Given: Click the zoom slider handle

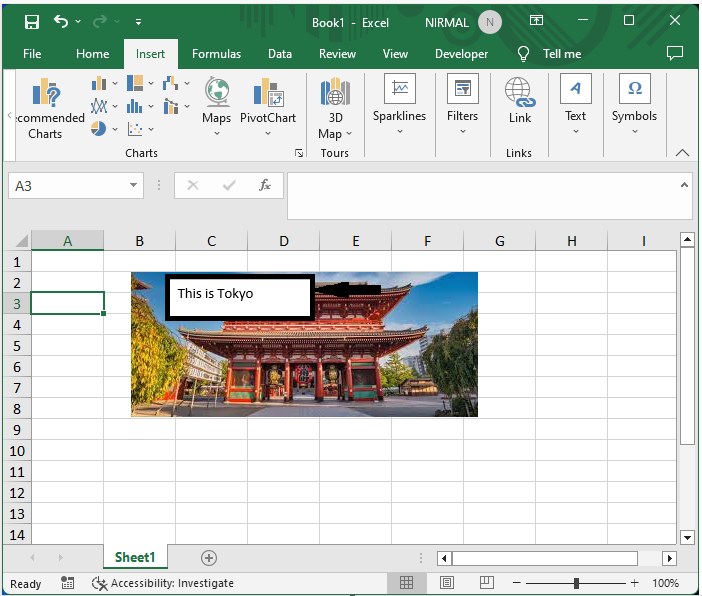Looking at the screenshot, I should (x=577, y=583).
